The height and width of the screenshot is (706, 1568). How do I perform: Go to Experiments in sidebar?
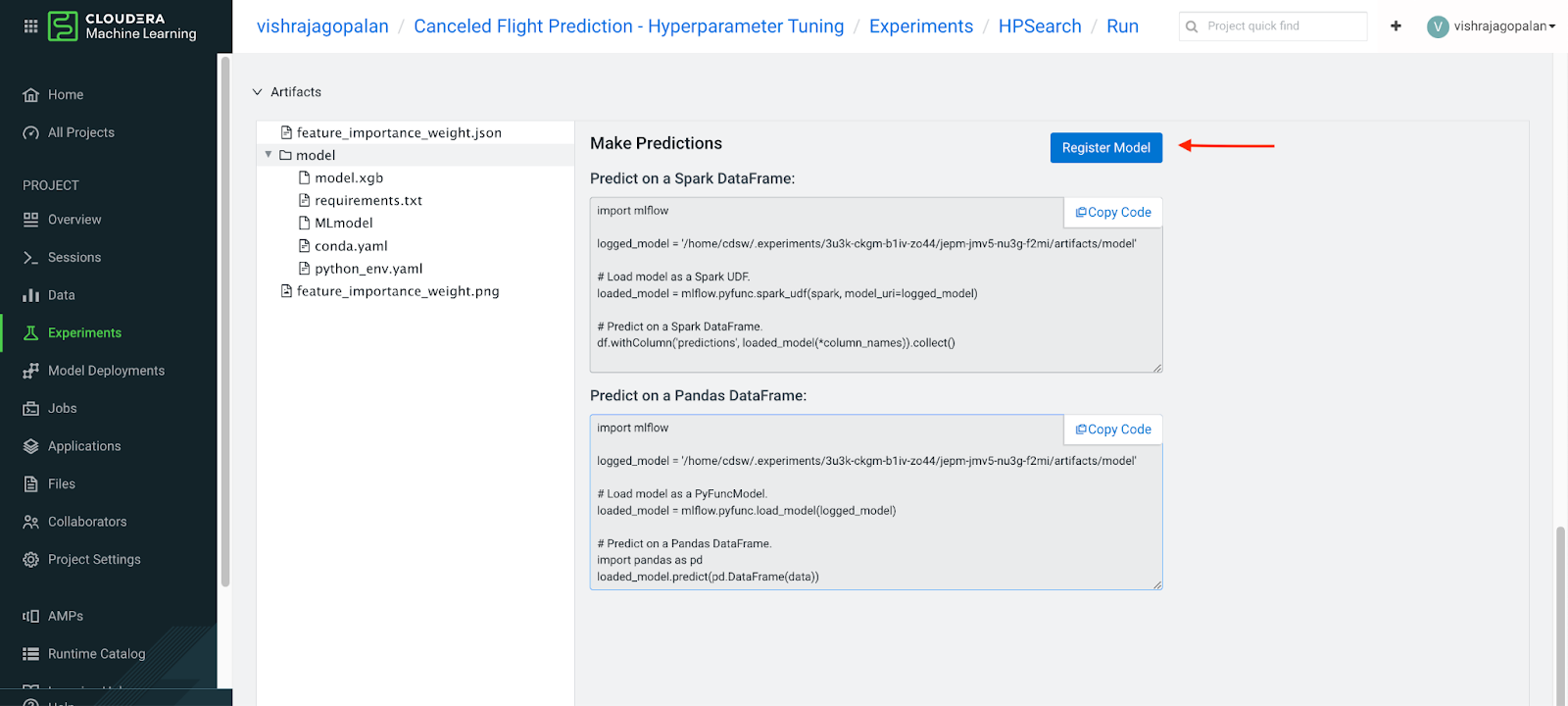coord(84,333)
